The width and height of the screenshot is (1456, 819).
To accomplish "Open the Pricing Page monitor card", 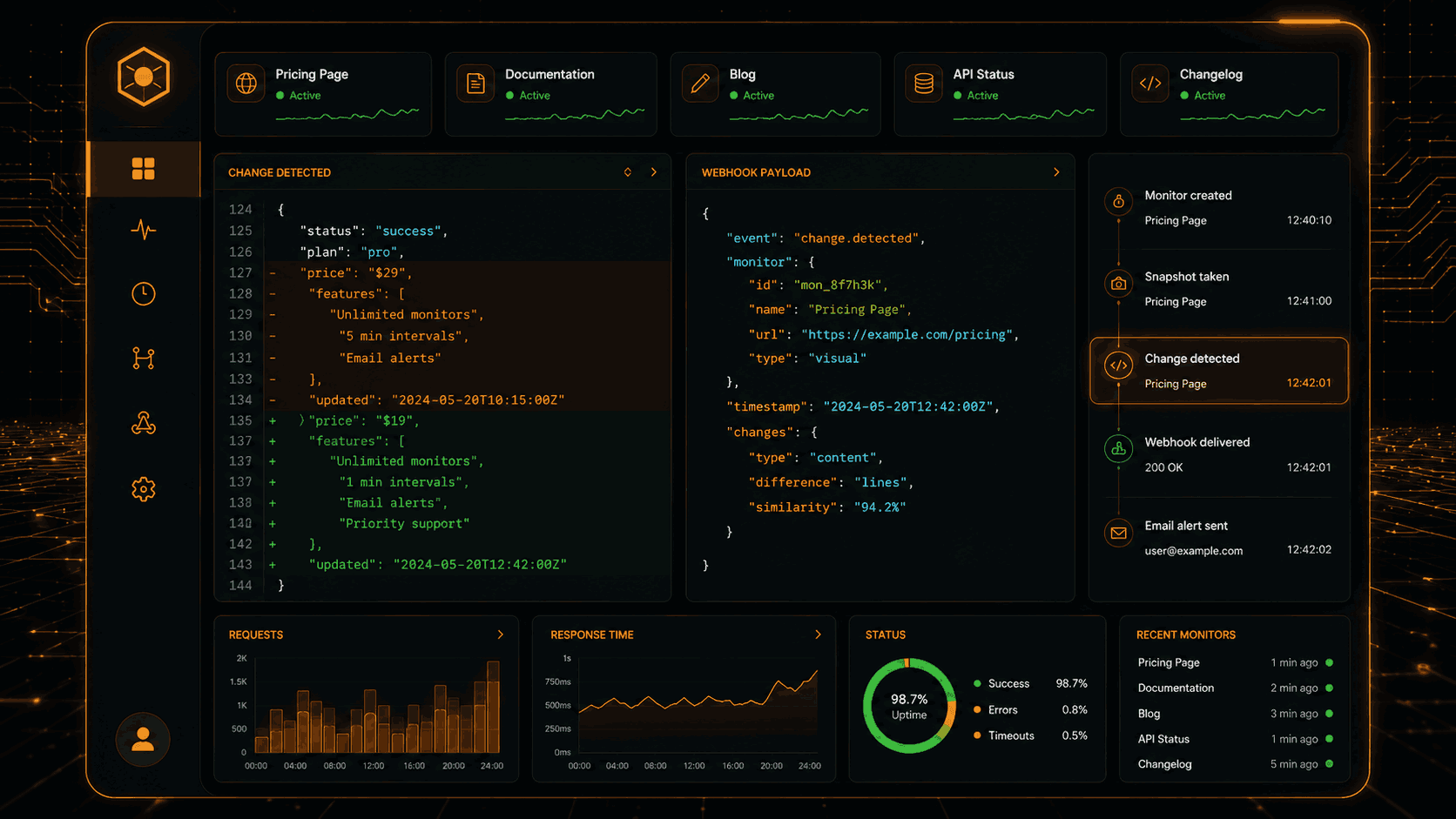I will click(x=323, y=94).
